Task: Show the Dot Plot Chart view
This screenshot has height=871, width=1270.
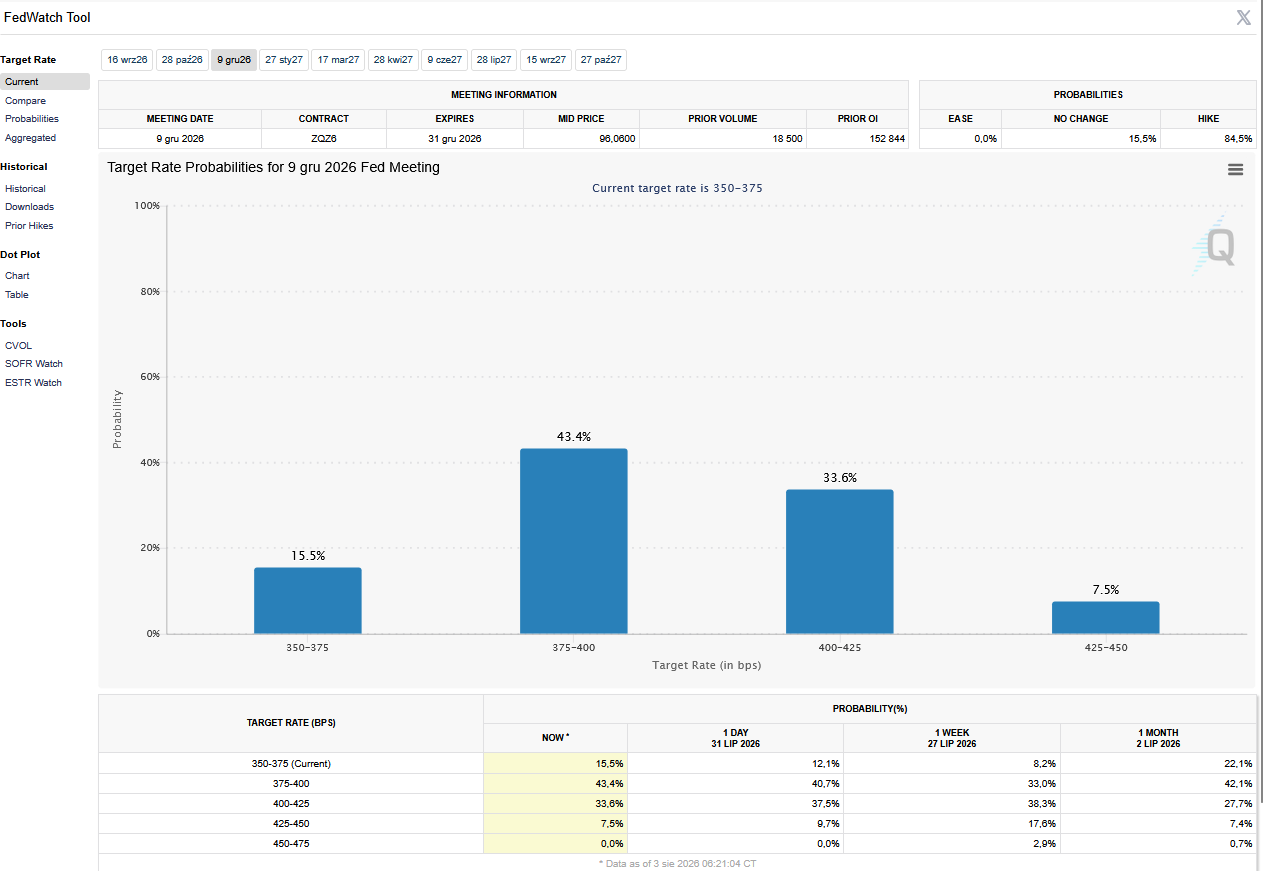Action: [17, 276]
